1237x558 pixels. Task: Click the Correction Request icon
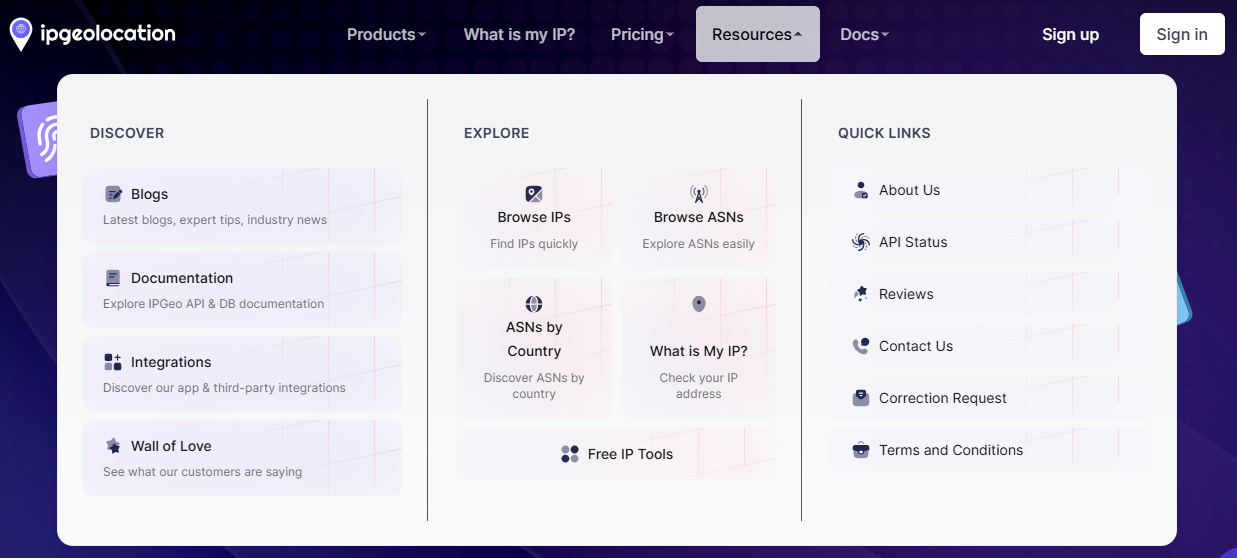861,398
